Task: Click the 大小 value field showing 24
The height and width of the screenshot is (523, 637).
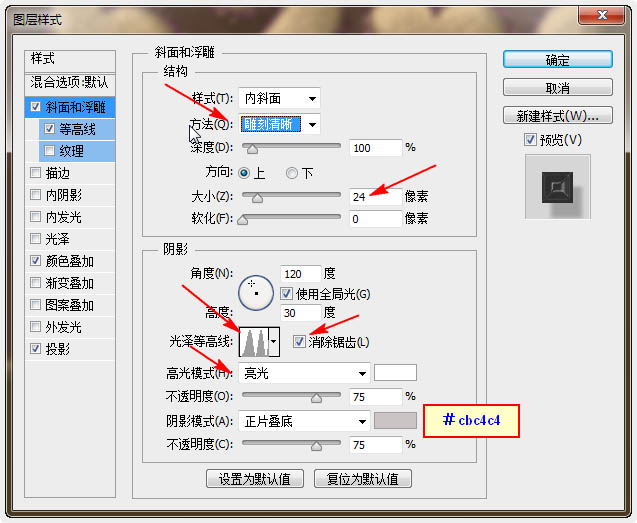Action: (x=375, y=197)
